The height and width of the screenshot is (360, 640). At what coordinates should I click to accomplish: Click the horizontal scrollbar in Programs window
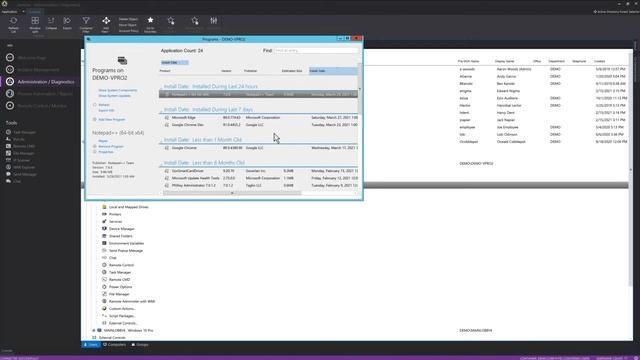(232, 193)
